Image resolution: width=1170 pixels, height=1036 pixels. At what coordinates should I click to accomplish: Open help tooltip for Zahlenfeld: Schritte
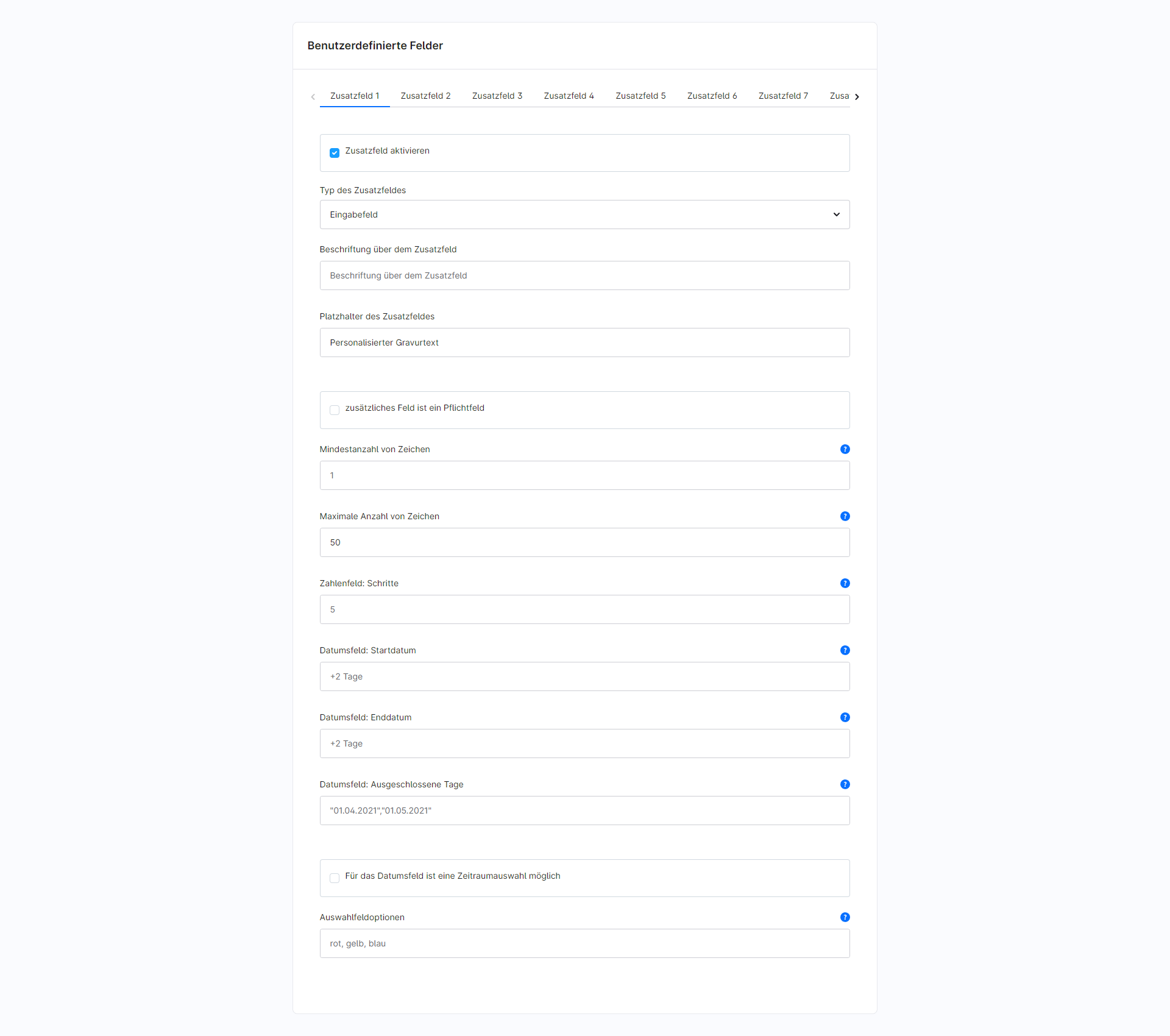point(845,583)
